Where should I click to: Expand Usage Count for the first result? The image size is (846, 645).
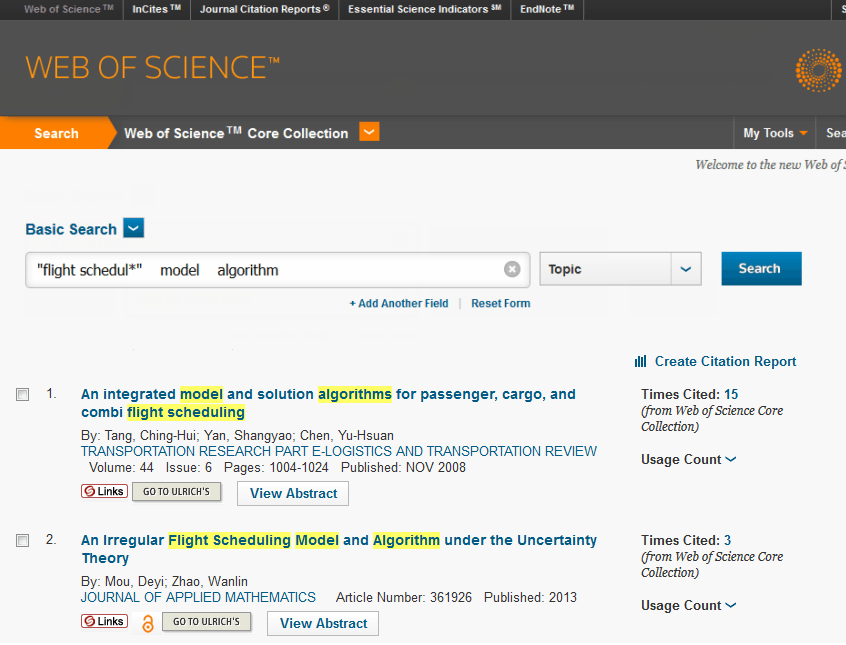tap(688, 459)
